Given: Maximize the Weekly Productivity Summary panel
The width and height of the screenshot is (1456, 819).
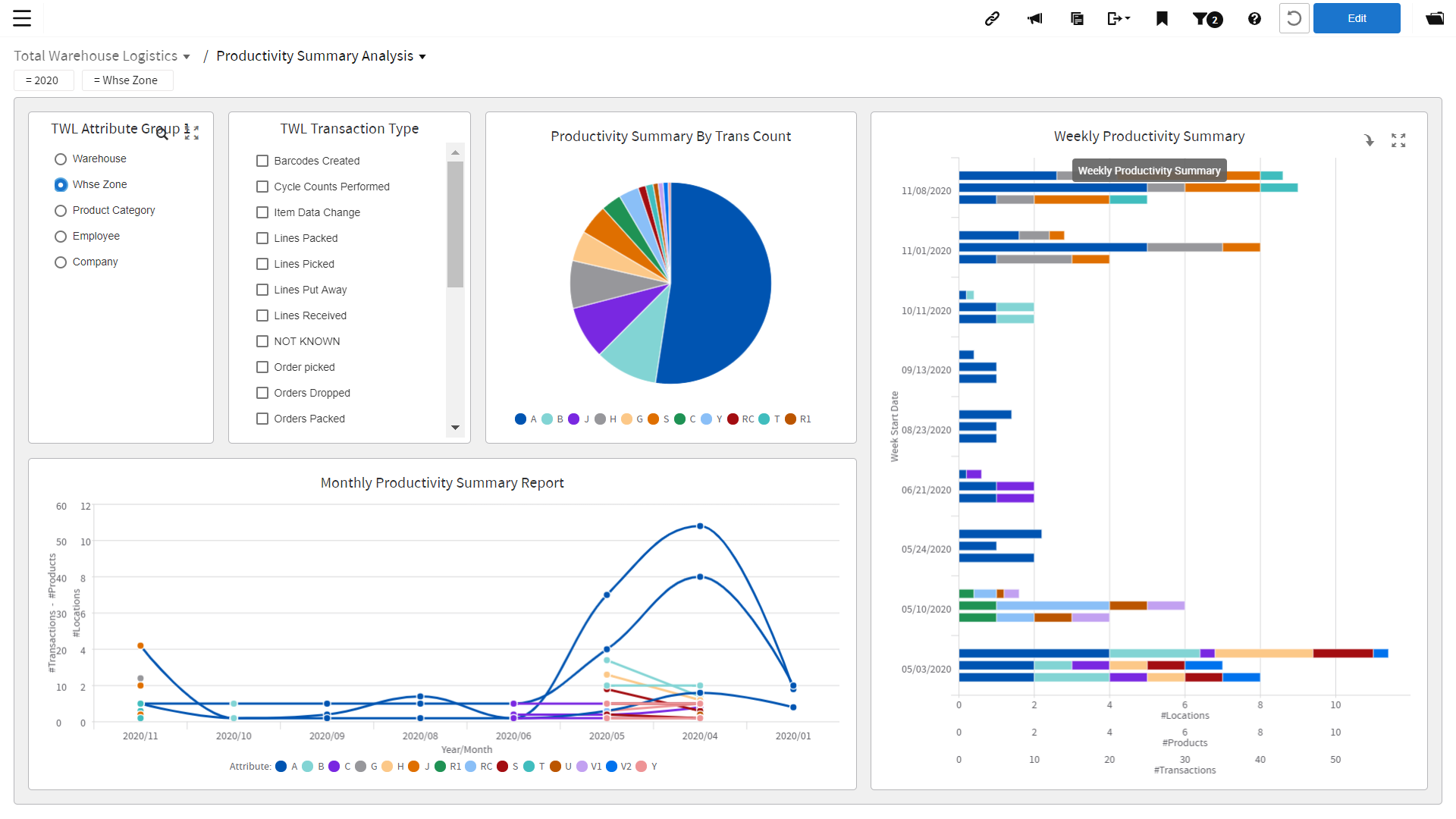Looking at the screenshot, I should tap(1398, 140).
